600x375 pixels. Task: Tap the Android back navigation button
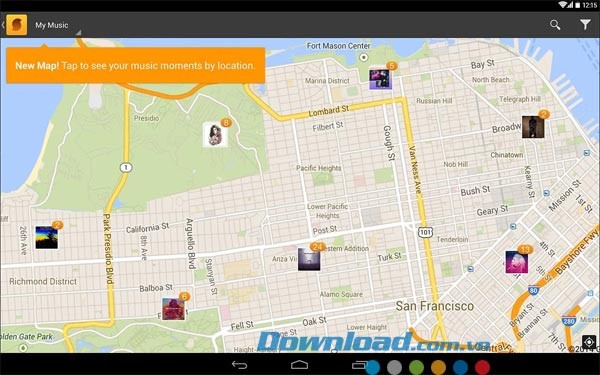tap(240, 365)
